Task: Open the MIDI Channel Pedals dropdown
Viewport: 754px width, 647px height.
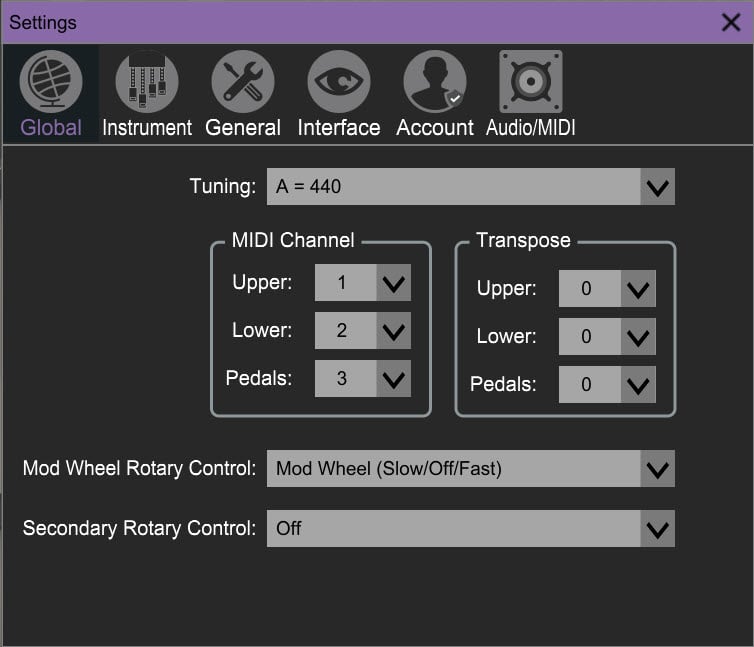Action: 393,379
